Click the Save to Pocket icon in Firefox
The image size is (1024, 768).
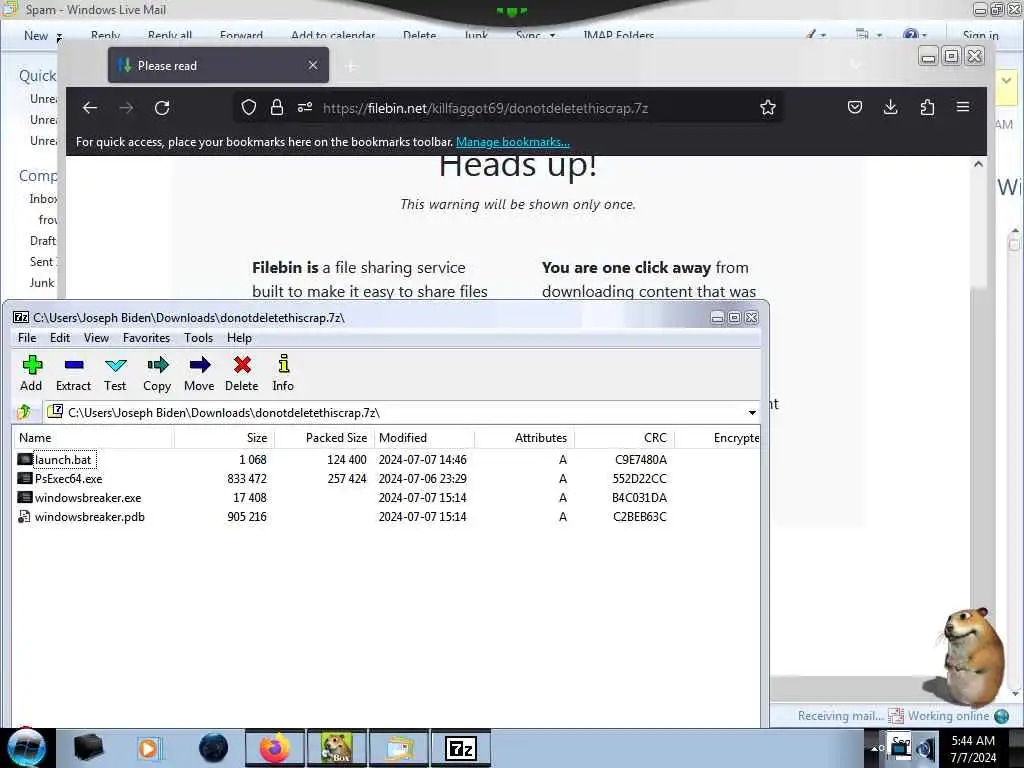point(855,107)
